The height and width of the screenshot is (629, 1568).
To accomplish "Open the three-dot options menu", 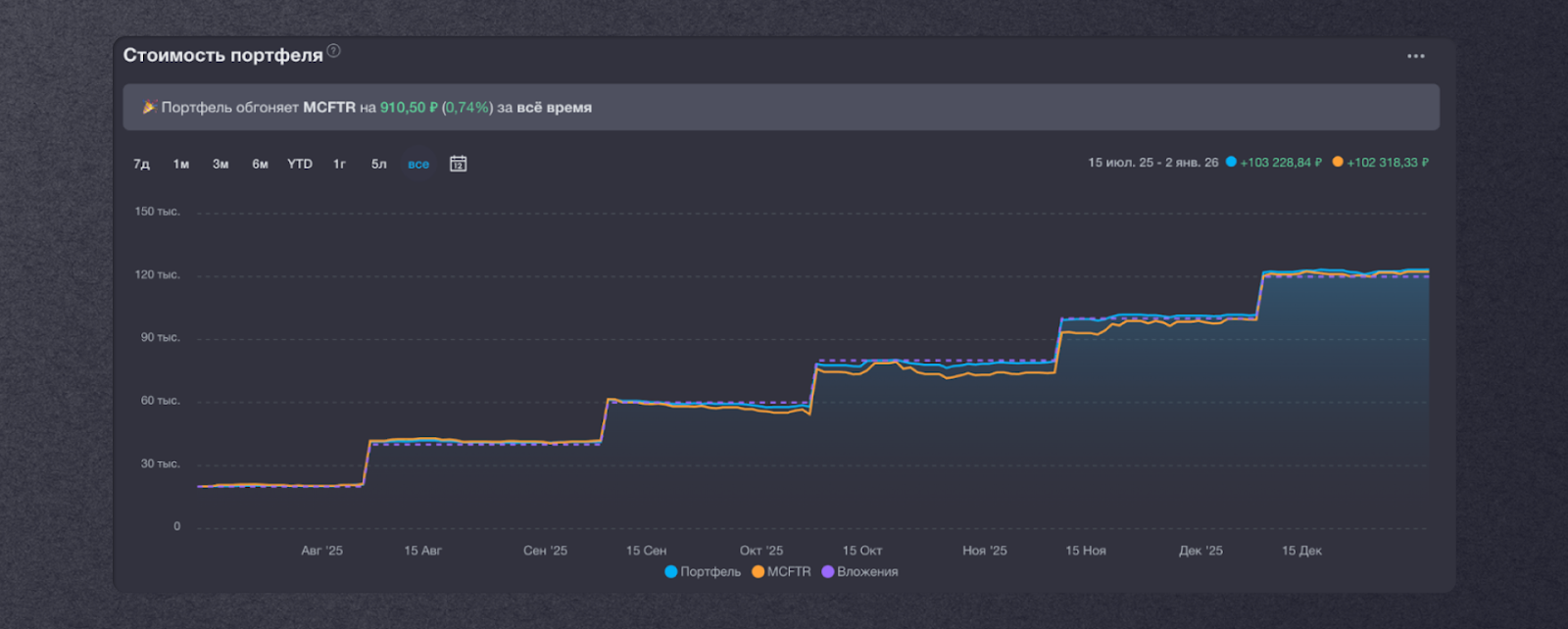I will (x=1415, y=56).
